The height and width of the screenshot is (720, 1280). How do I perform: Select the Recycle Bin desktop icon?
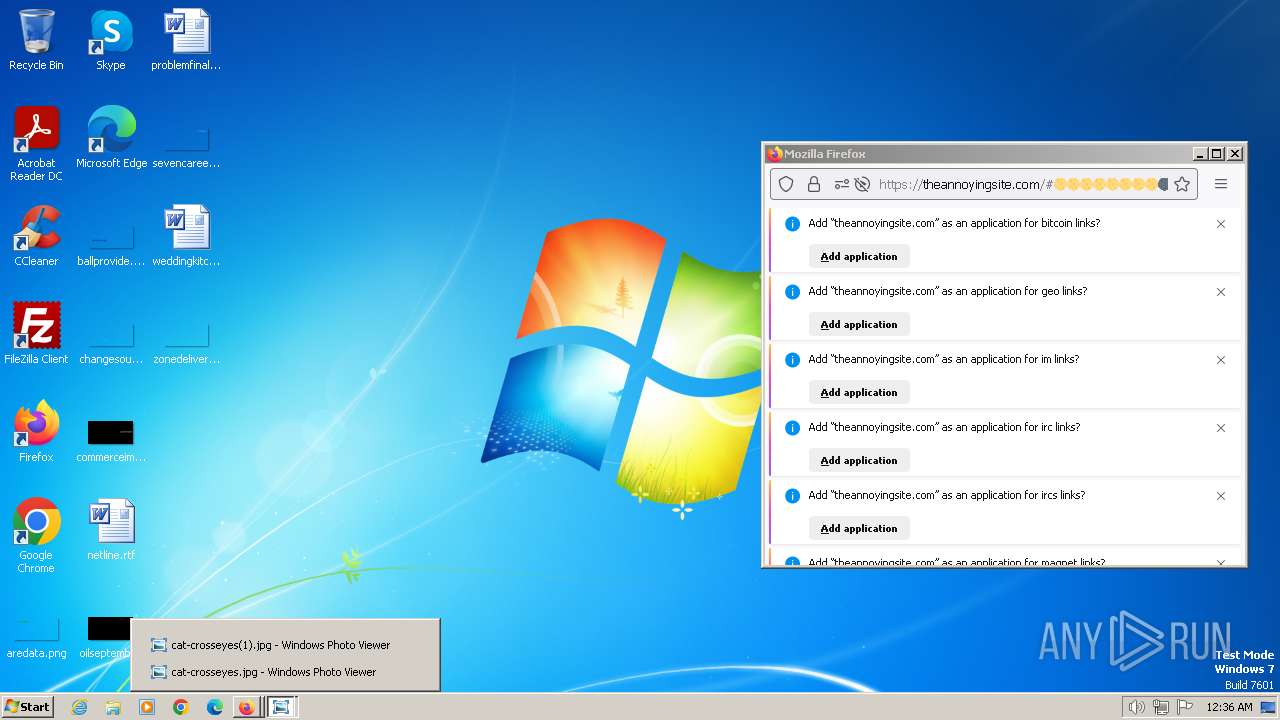tap(36, 40)
